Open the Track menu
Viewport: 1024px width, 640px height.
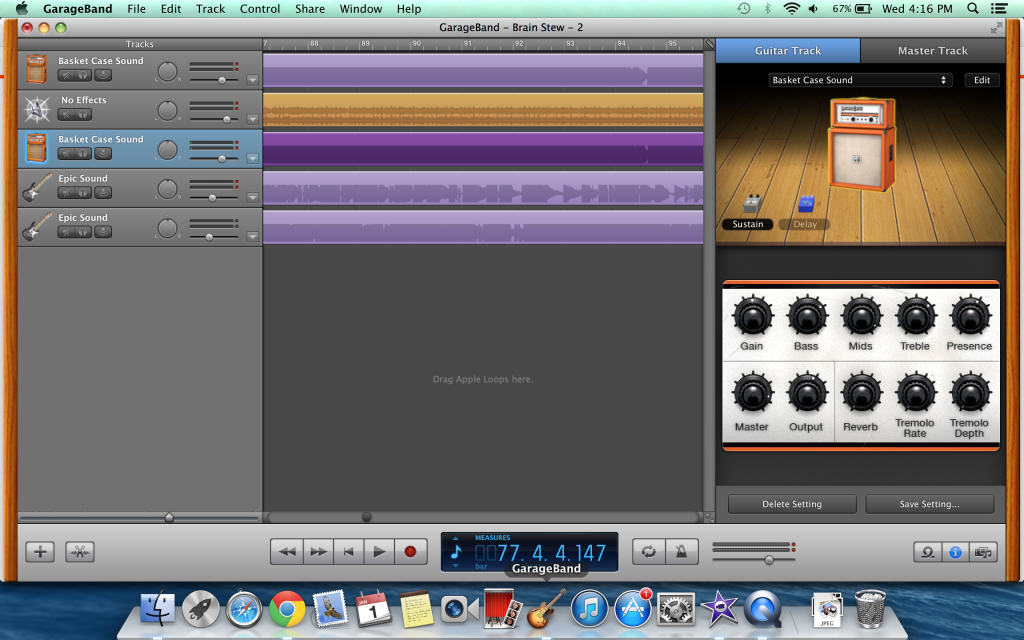[210, 8]
